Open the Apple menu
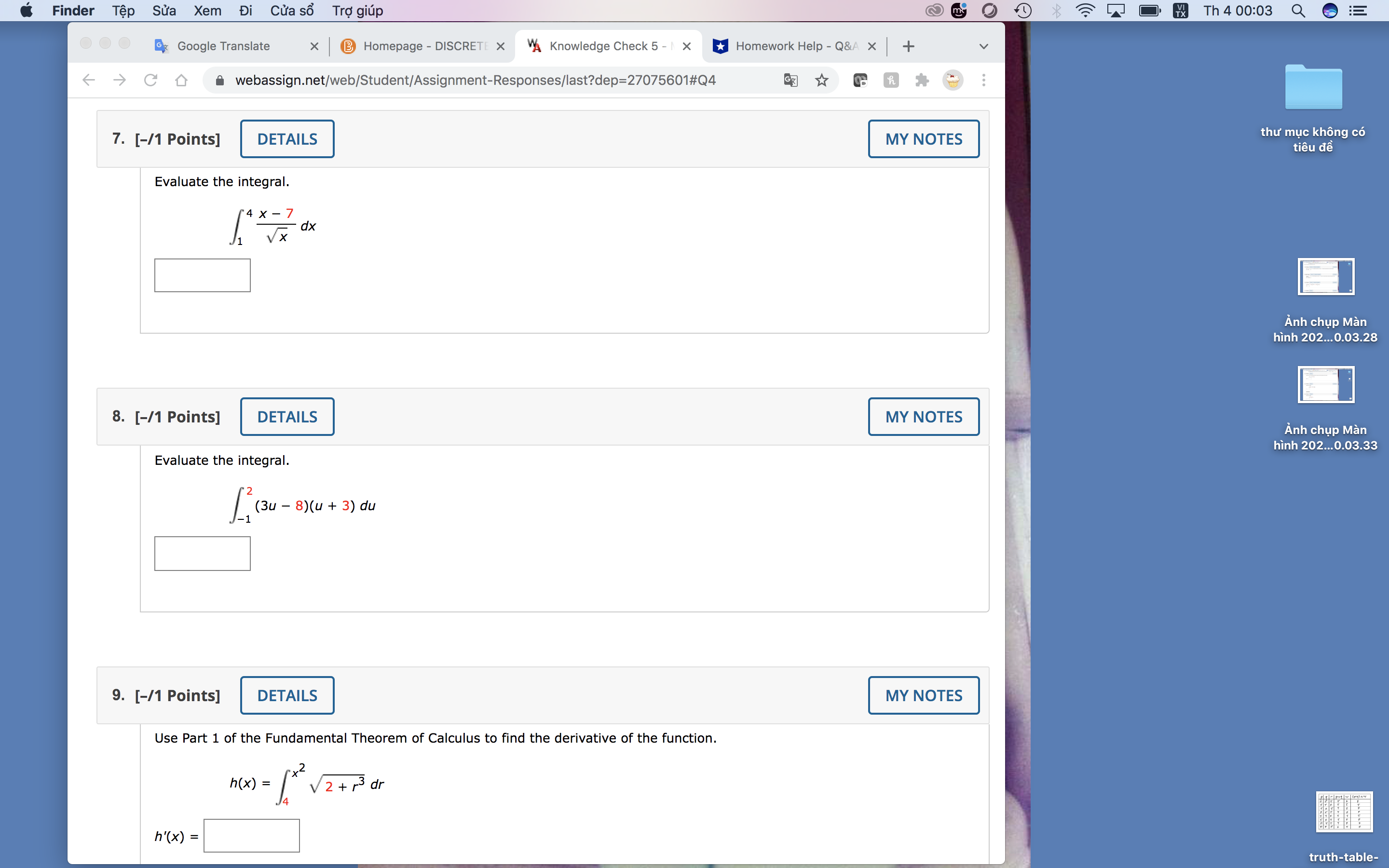1389x868 pixels. (x=25, y=10)
